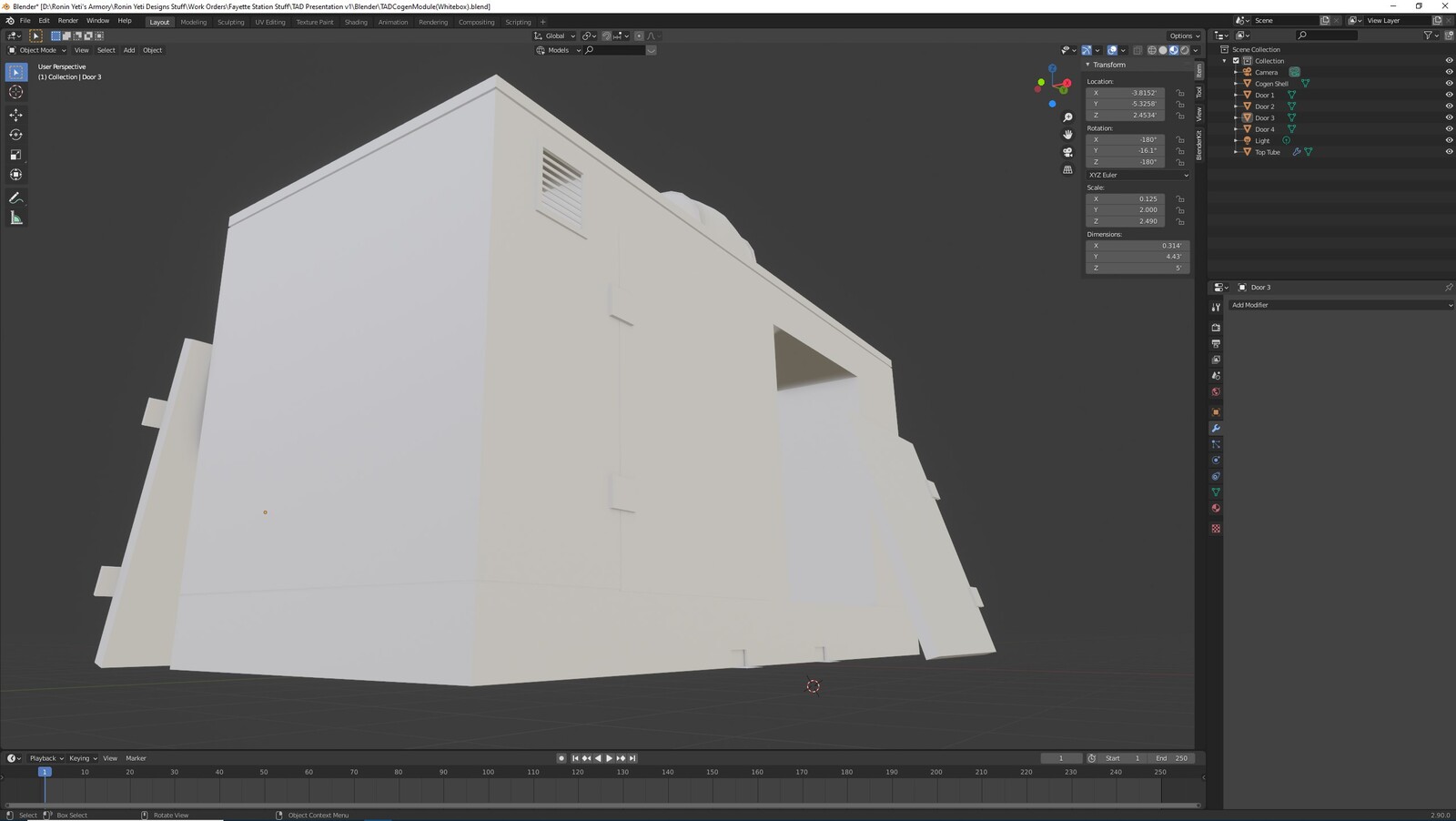This screenshot has height=821, width=1456.
Task: Open the Physics properties tab
Action: [1216, 461]
